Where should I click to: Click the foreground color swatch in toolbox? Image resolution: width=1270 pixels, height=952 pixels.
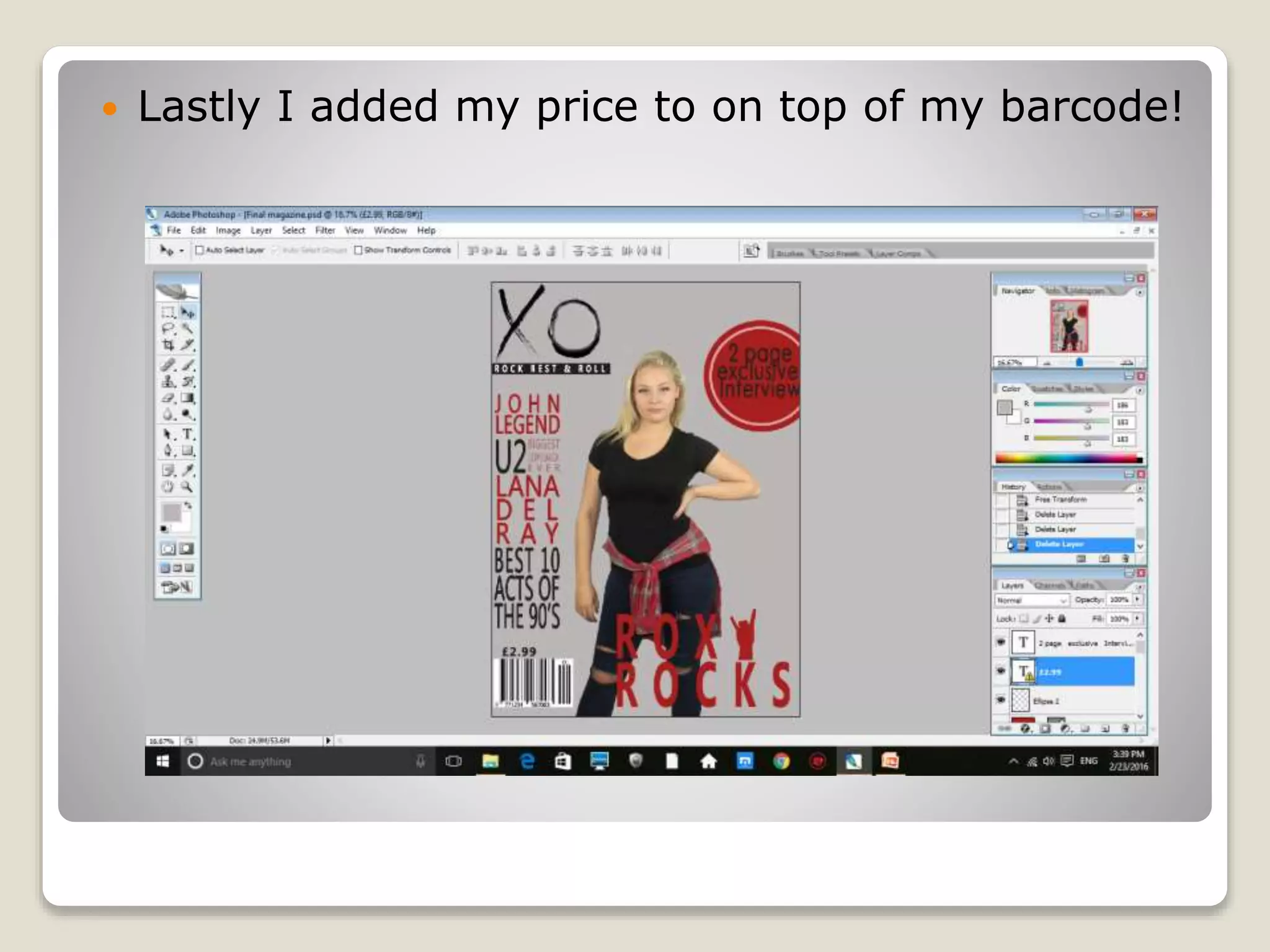172,512
